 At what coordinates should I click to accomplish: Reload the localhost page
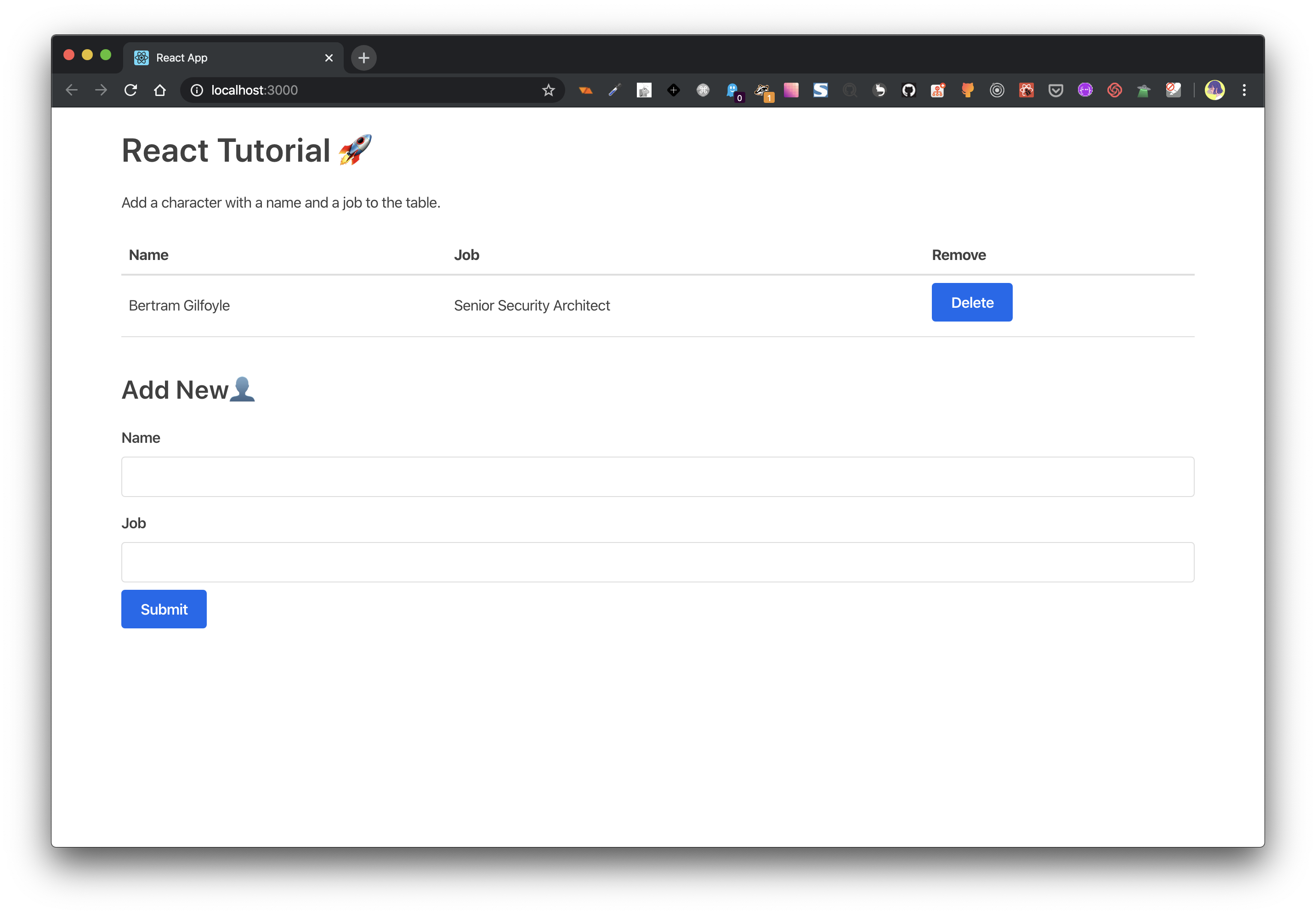pos(130,90)
